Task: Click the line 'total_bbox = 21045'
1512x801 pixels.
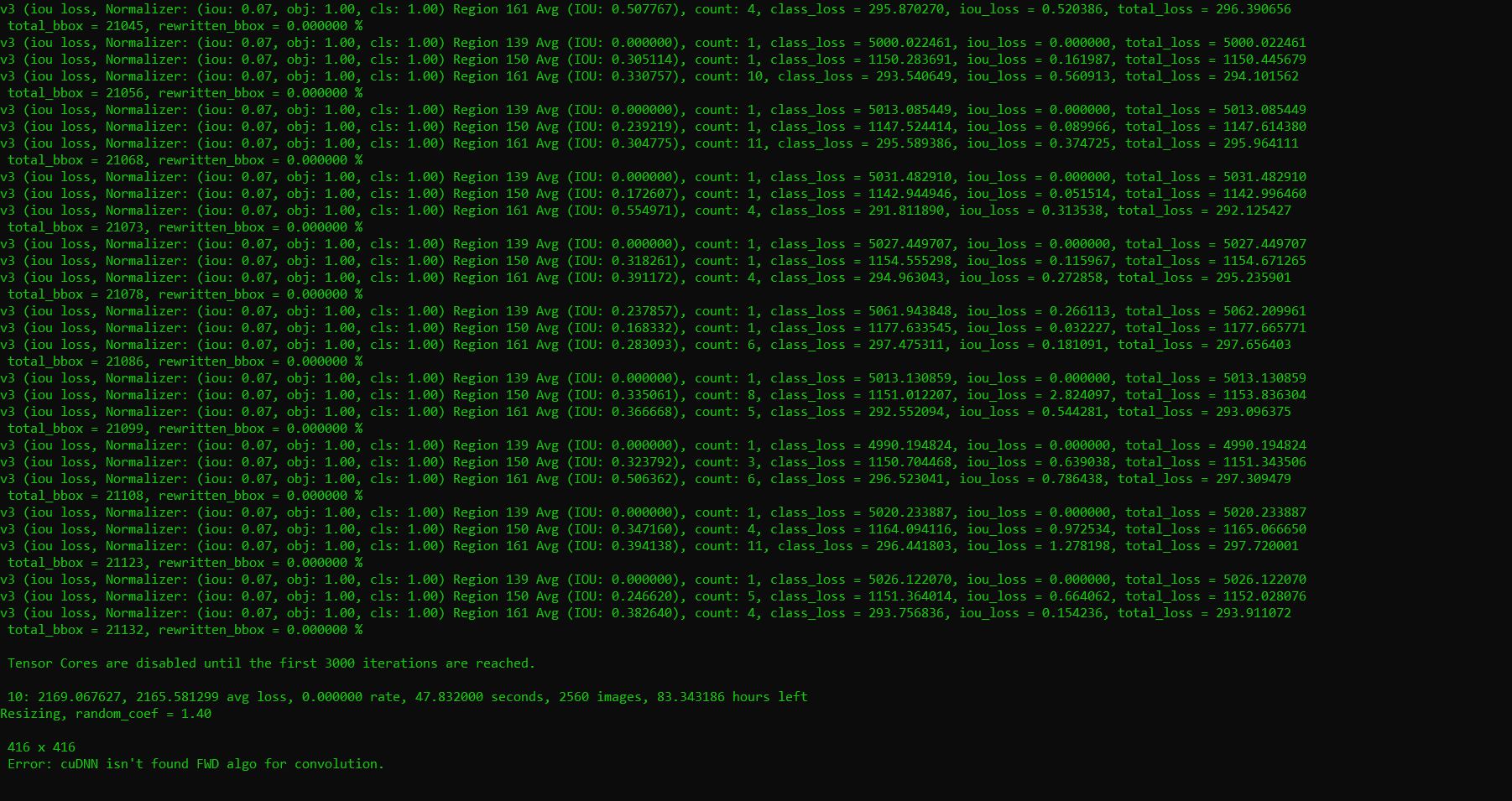Action: pos(185,26)
